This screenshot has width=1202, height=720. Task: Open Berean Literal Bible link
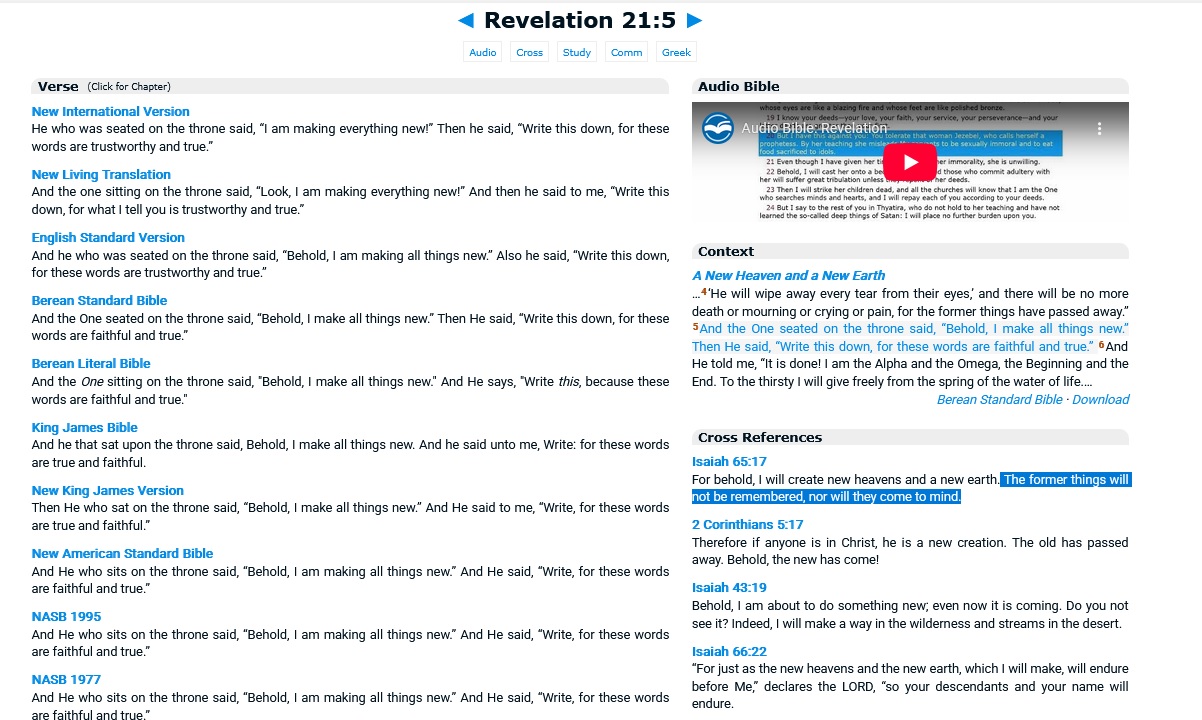(x=91, y=363)
